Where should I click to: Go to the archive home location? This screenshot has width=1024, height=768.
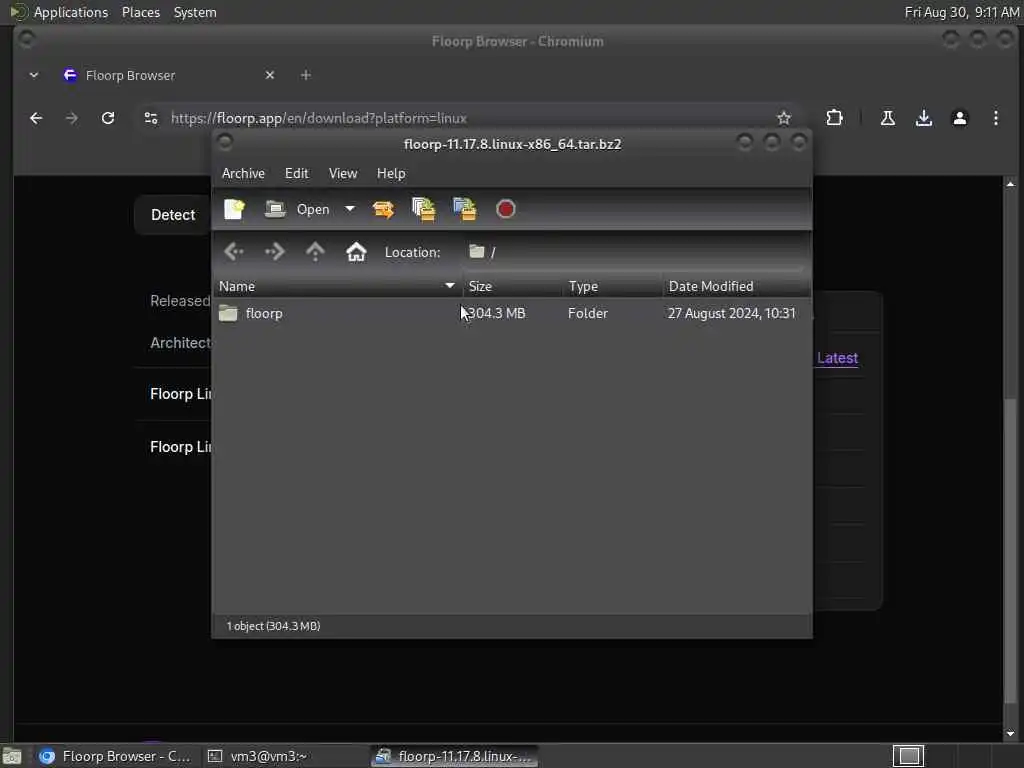356,251
